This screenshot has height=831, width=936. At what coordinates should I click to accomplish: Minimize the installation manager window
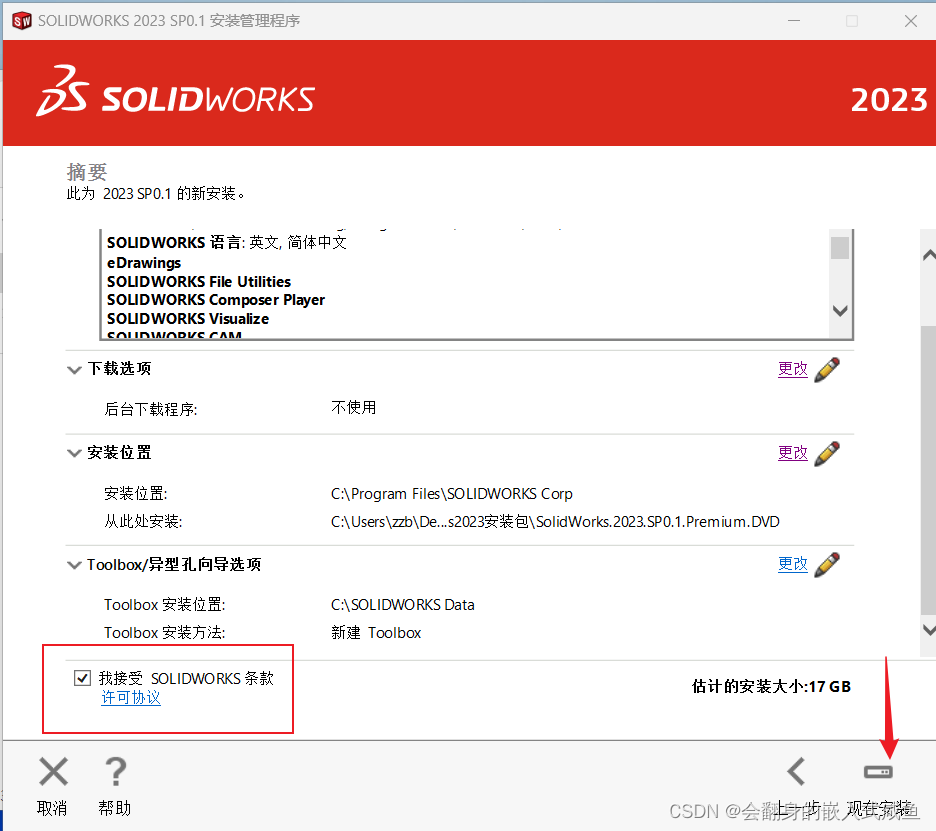click(x=794, y=21)
